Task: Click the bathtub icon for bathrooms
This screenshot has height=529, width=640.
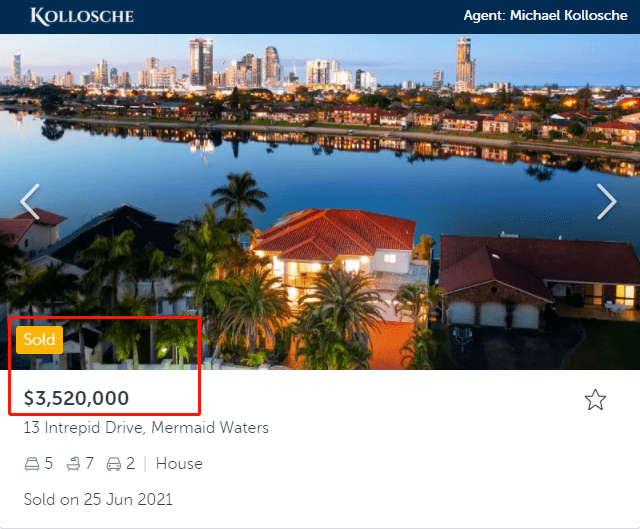Action: pyautogui.click(x=73, y=464)
